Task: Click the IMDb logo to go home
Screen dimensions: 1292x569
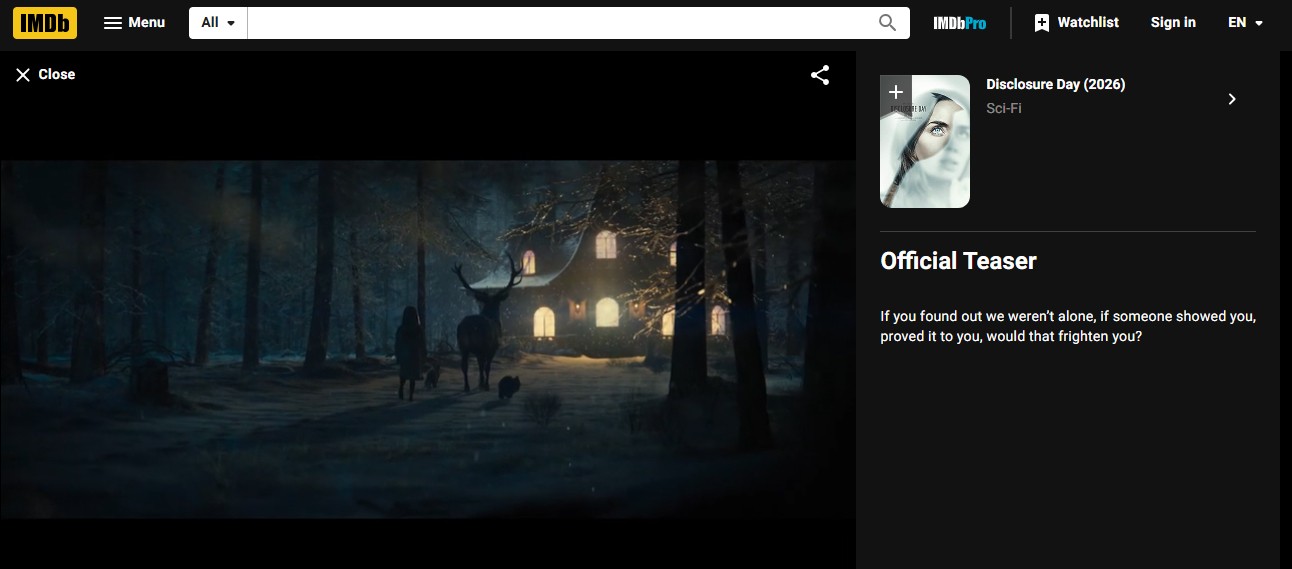Action: tap(45, 22)
